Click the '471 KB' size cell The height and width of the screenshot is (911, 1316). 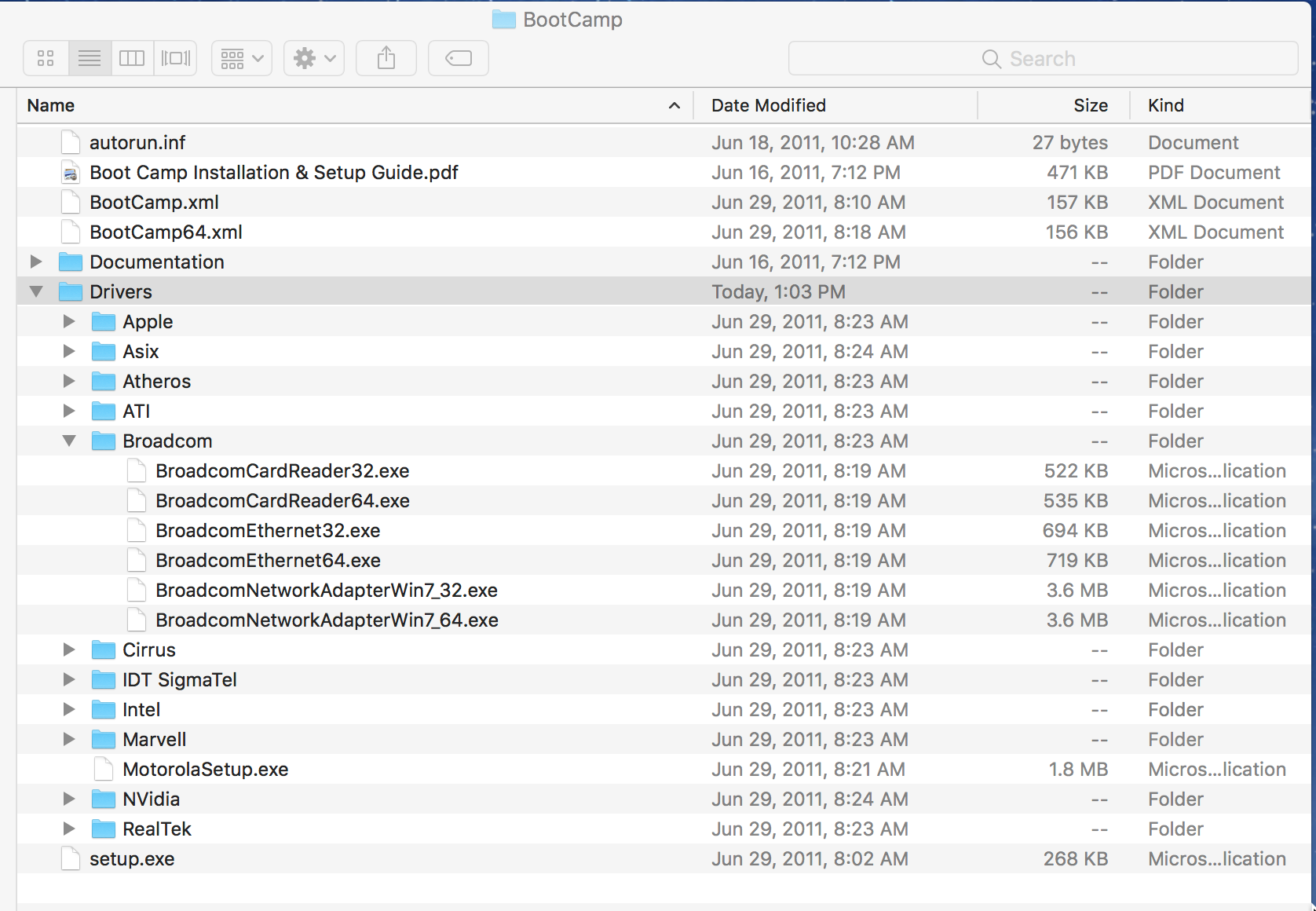pos(1077,173)
